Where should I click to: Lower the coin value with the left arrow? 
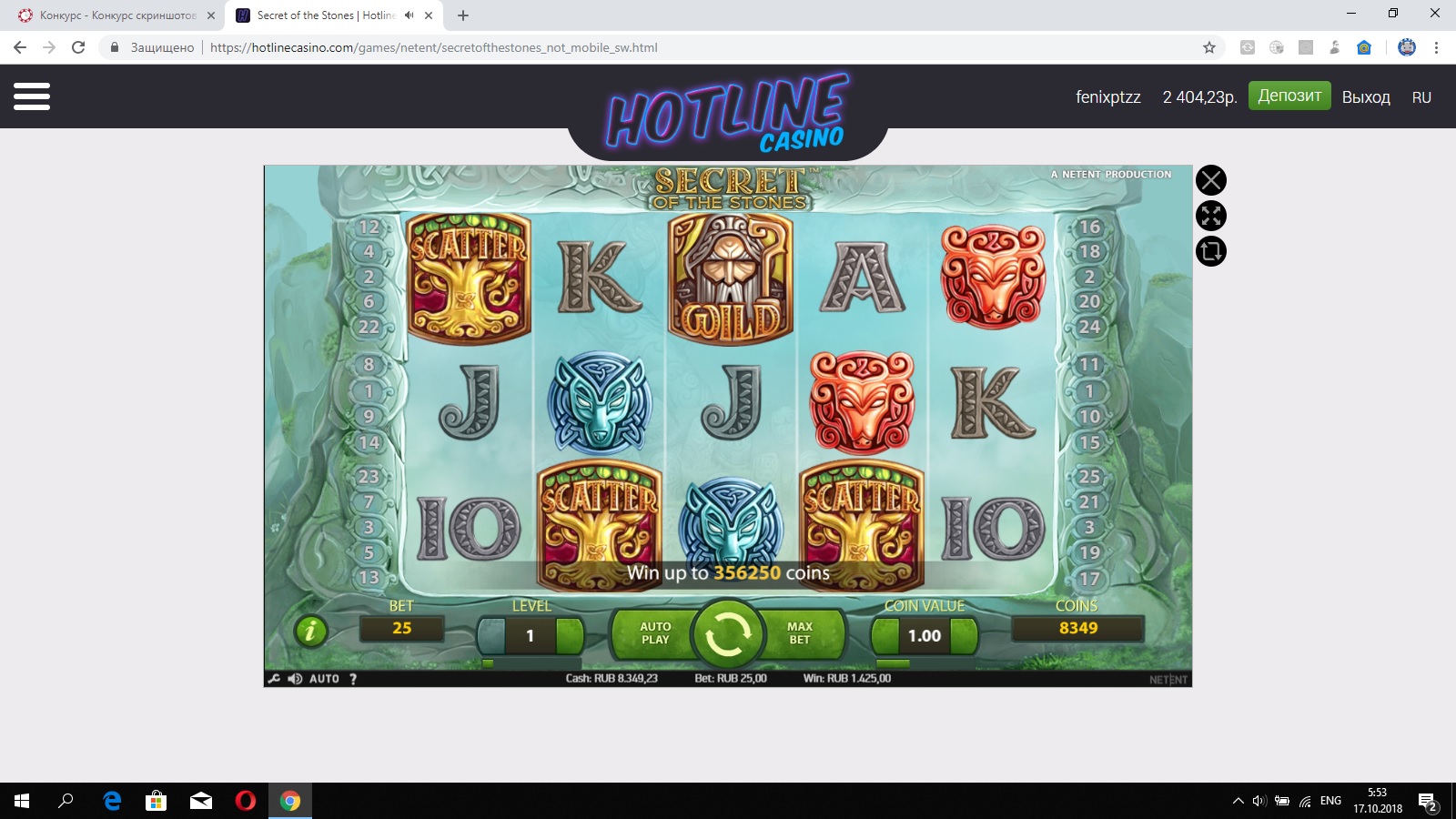(885, 635)
